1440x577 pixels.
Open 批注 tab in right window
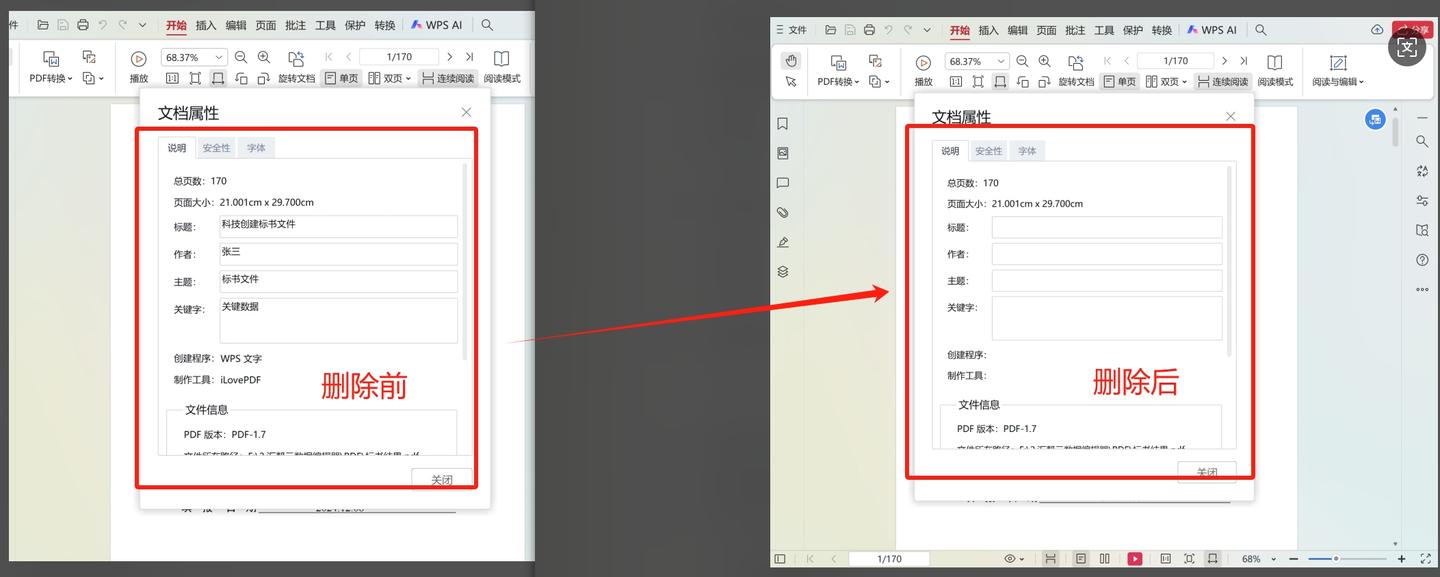1075,30
